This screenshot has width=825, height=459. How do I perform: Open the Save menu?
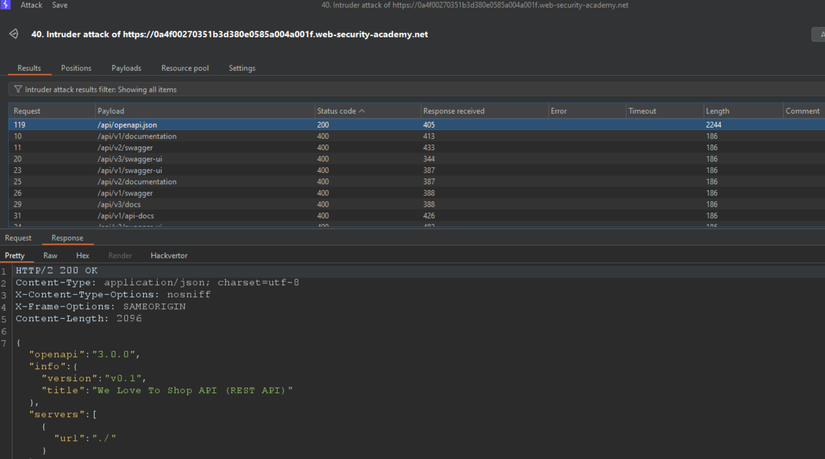(59, 5)
